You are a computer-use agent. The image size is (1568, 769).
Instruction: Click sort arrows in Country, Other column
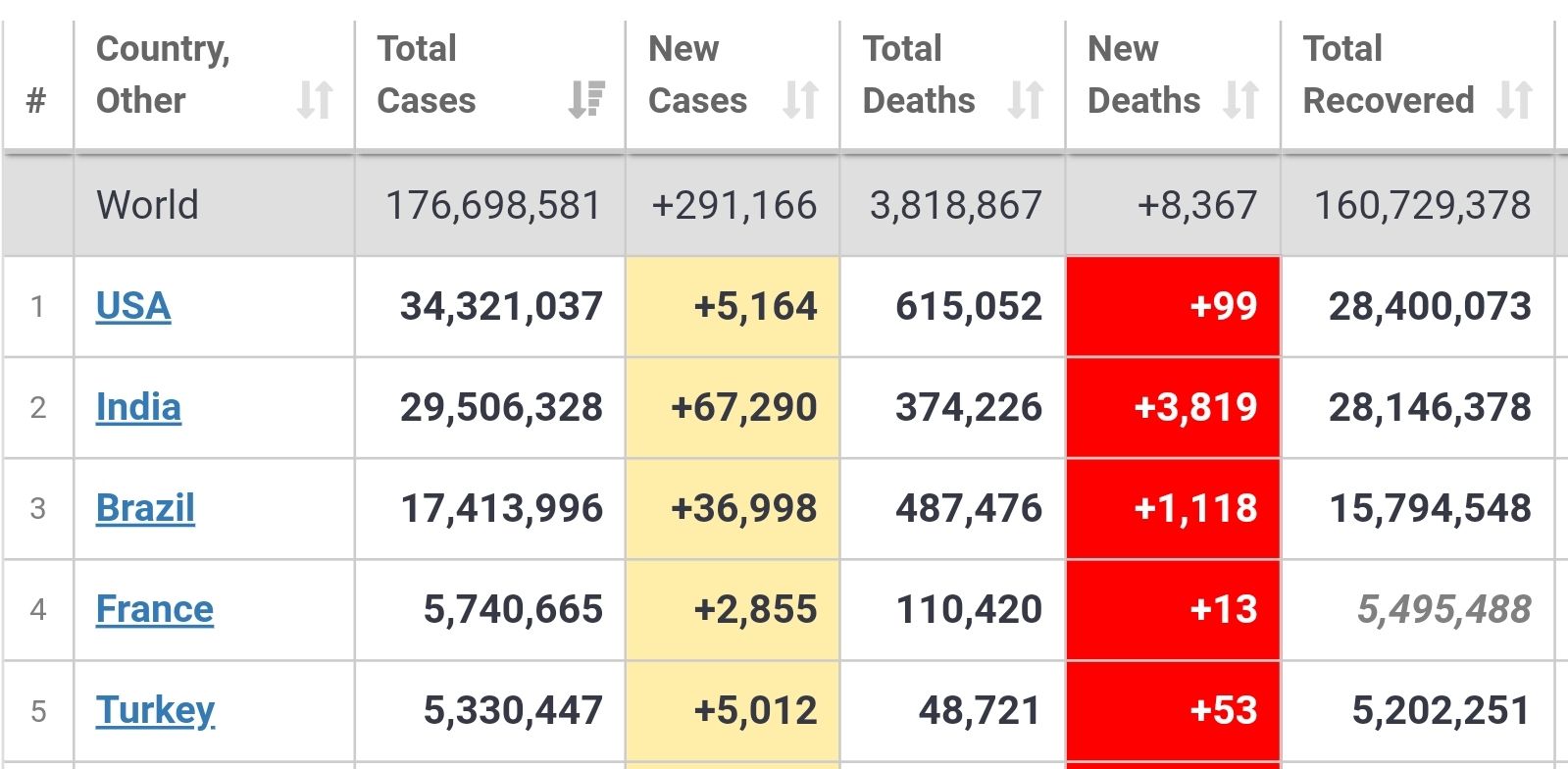(x=315, y=99)
